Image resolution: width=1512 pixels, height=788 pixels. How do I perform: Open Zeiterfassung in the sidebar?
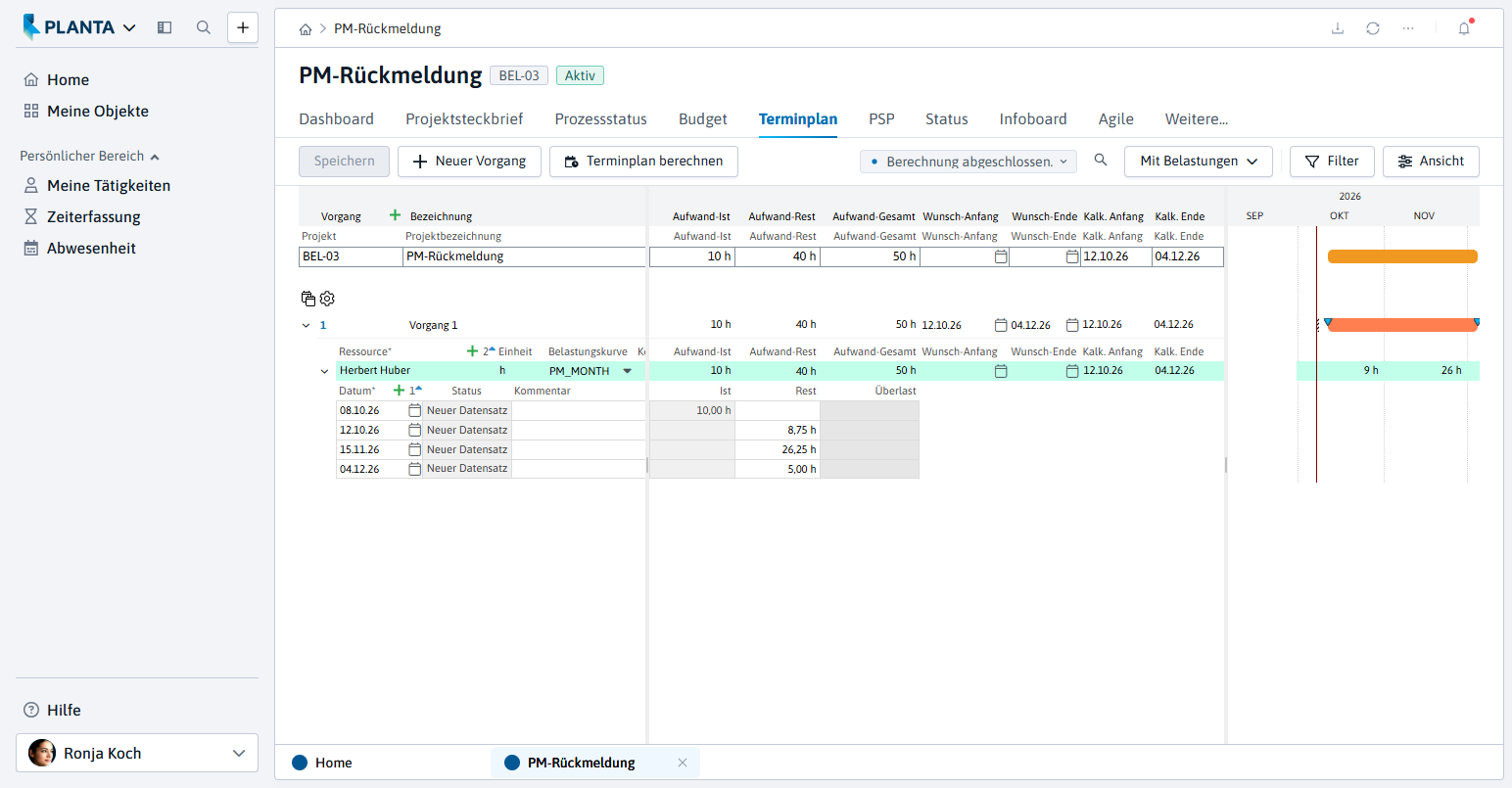[94, 217]
